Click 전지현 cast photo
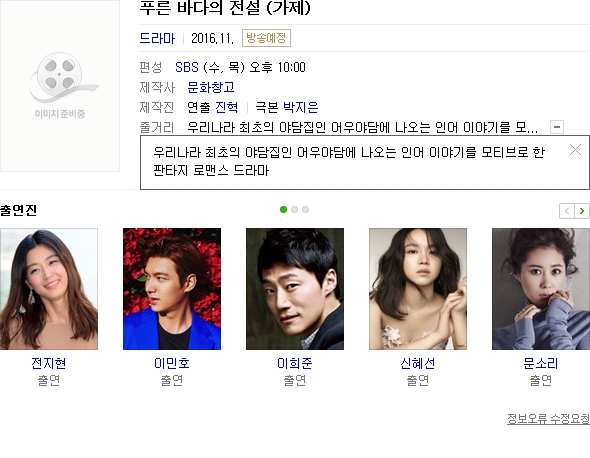The height and width of the screenshot is (458, 590). (49, 289)
